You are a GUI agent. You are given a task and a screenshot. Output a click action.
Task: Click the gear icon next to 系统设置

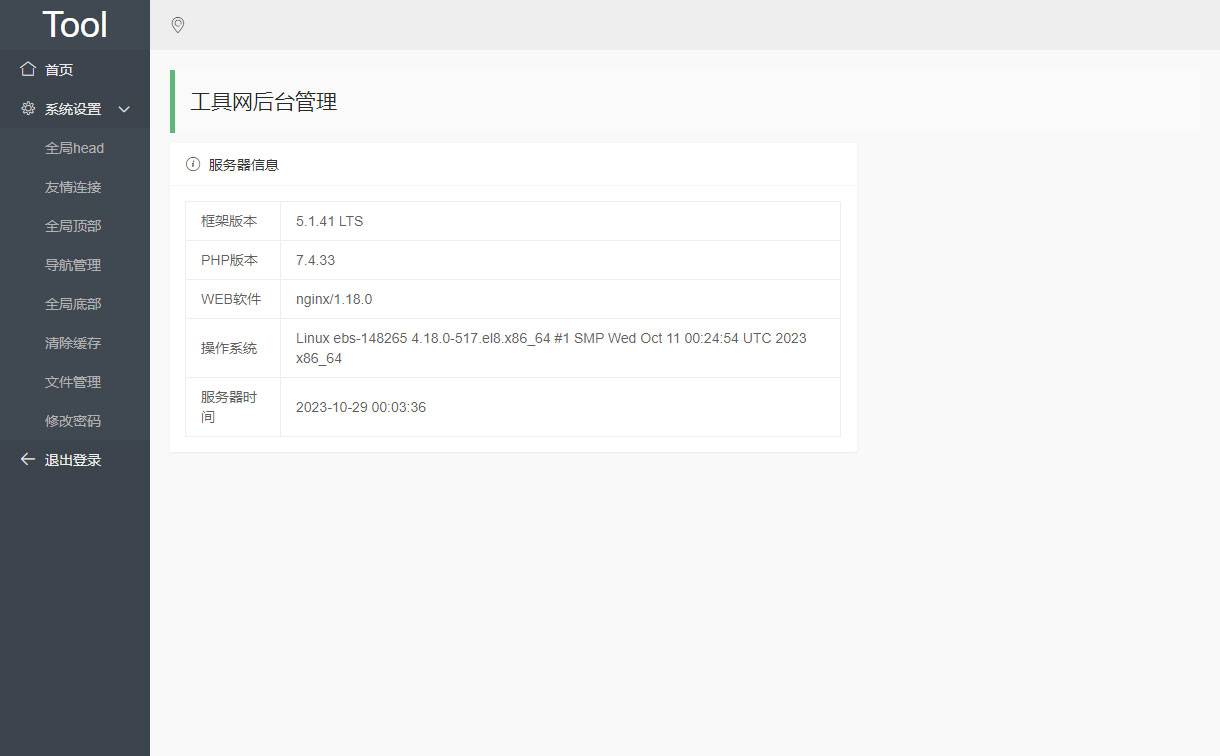coord(27,108)
